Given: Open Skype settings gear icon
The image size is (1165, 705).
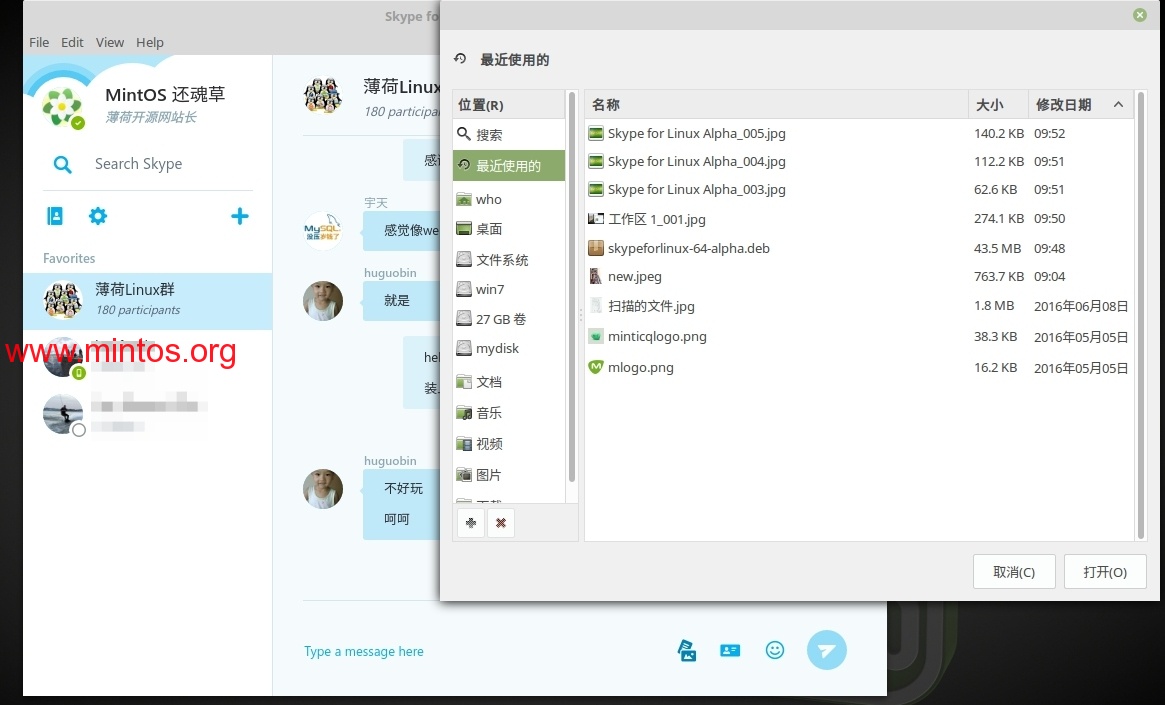Looking at the screenshot, I should pos(98,216).
